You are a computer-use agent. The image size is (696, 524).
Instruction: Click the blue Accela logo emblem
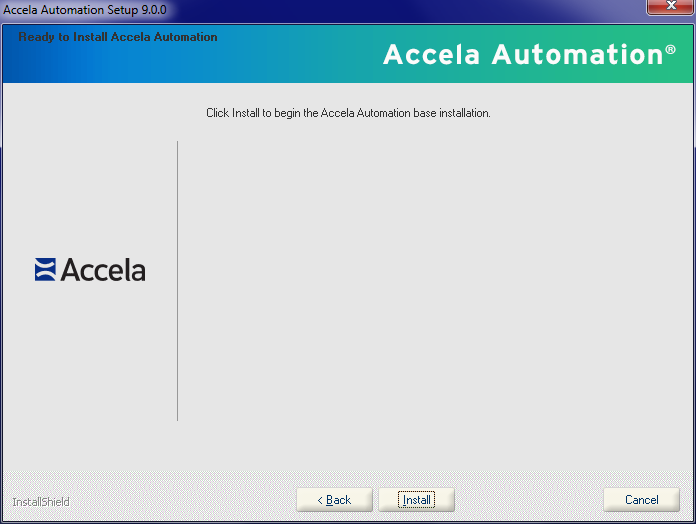45,270
